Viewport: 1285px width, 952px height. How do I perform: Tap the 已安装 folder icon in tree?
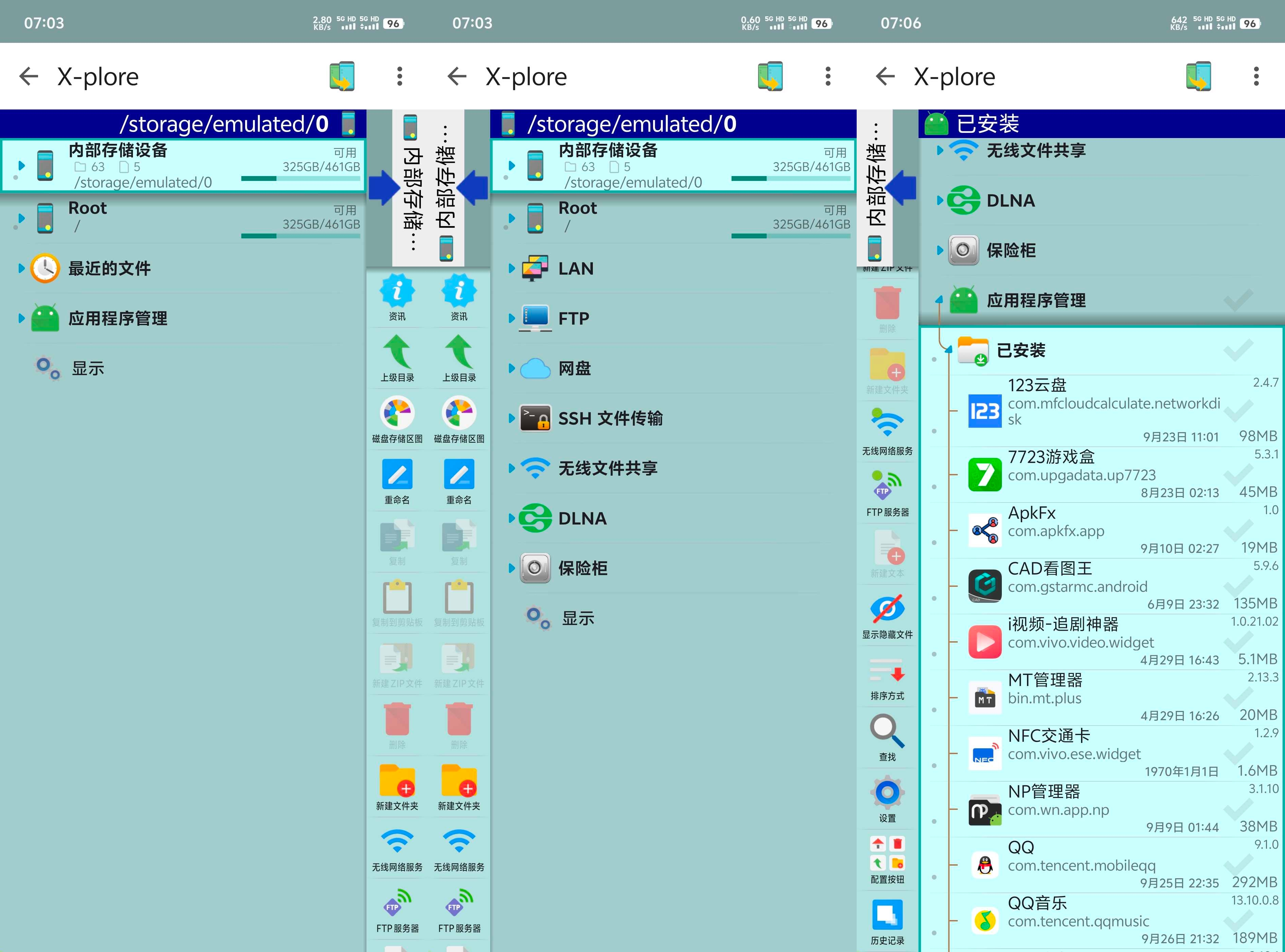973,351
